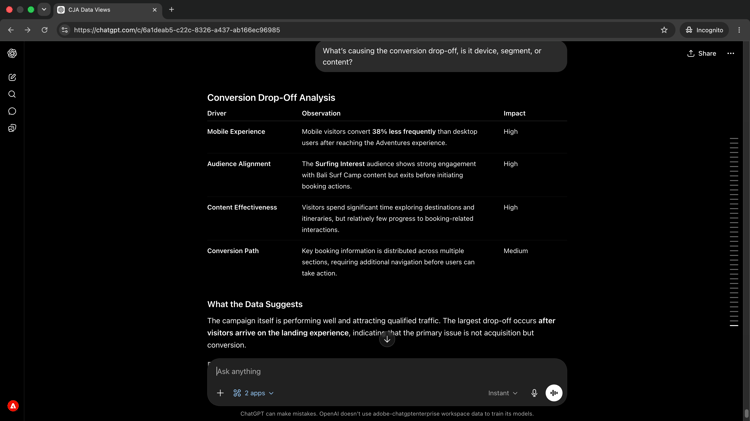Bookmark this page with the star icon
Screen dimensions: 750x421
(x=664, y=30)
